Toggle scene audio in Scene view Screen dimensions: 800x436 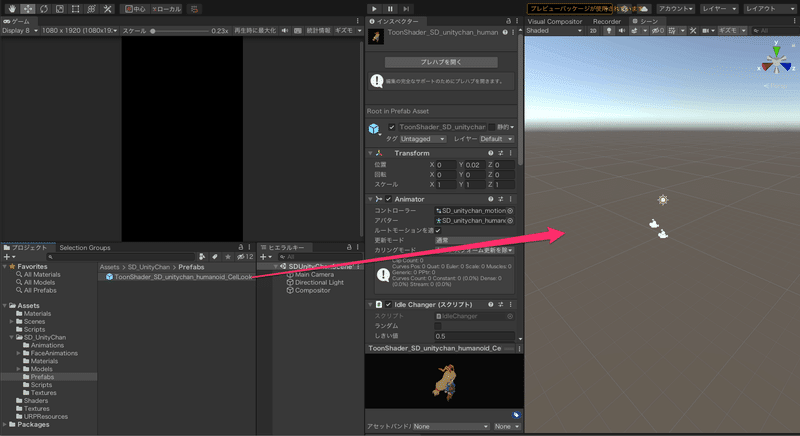tap(621, 31)
